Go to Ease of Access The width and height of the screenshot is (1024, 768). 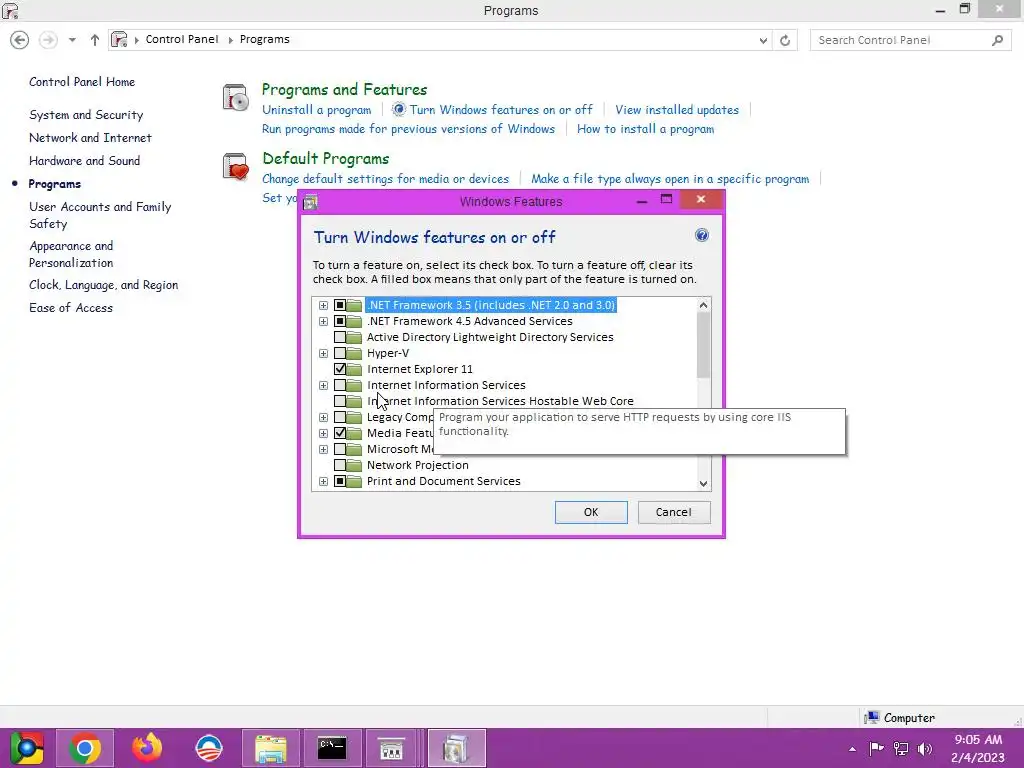pos(71,308)
